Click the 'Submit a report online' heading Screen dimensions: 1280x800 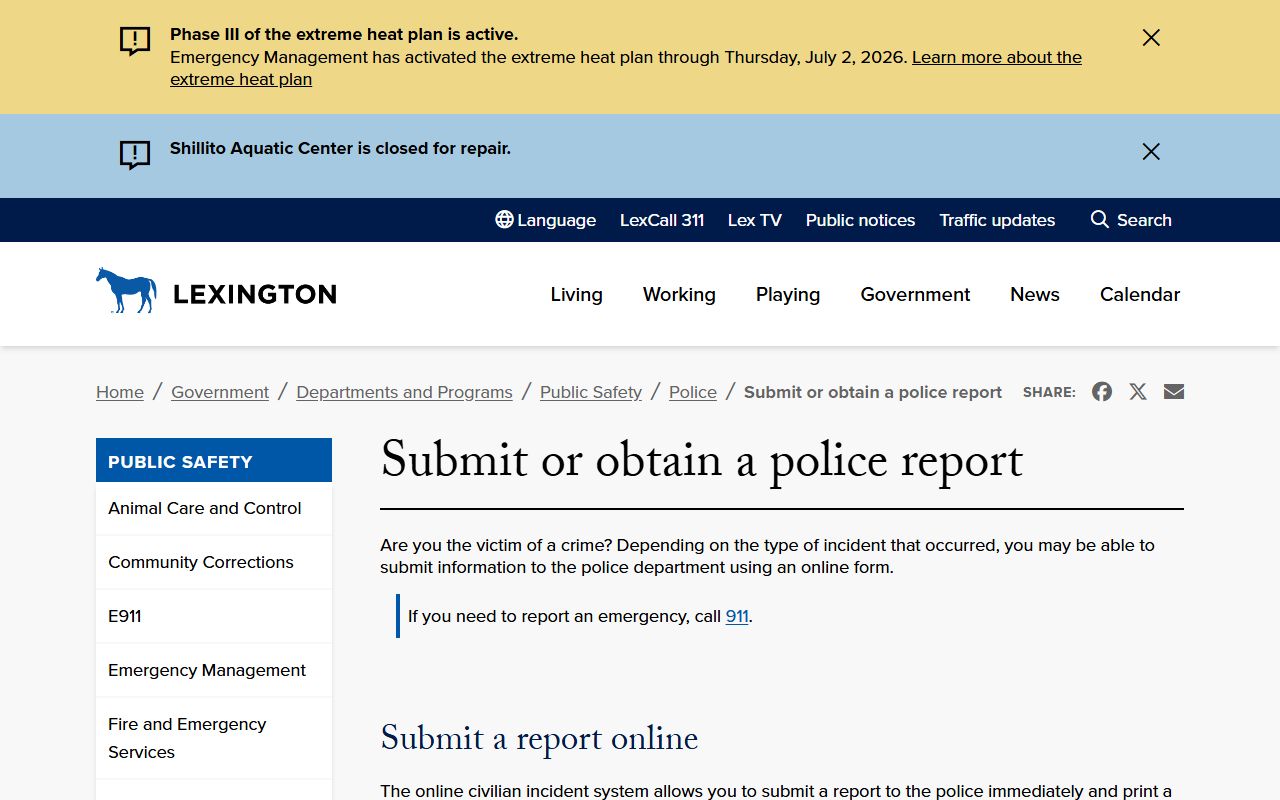pyautogui.click(x=540, y=738)
